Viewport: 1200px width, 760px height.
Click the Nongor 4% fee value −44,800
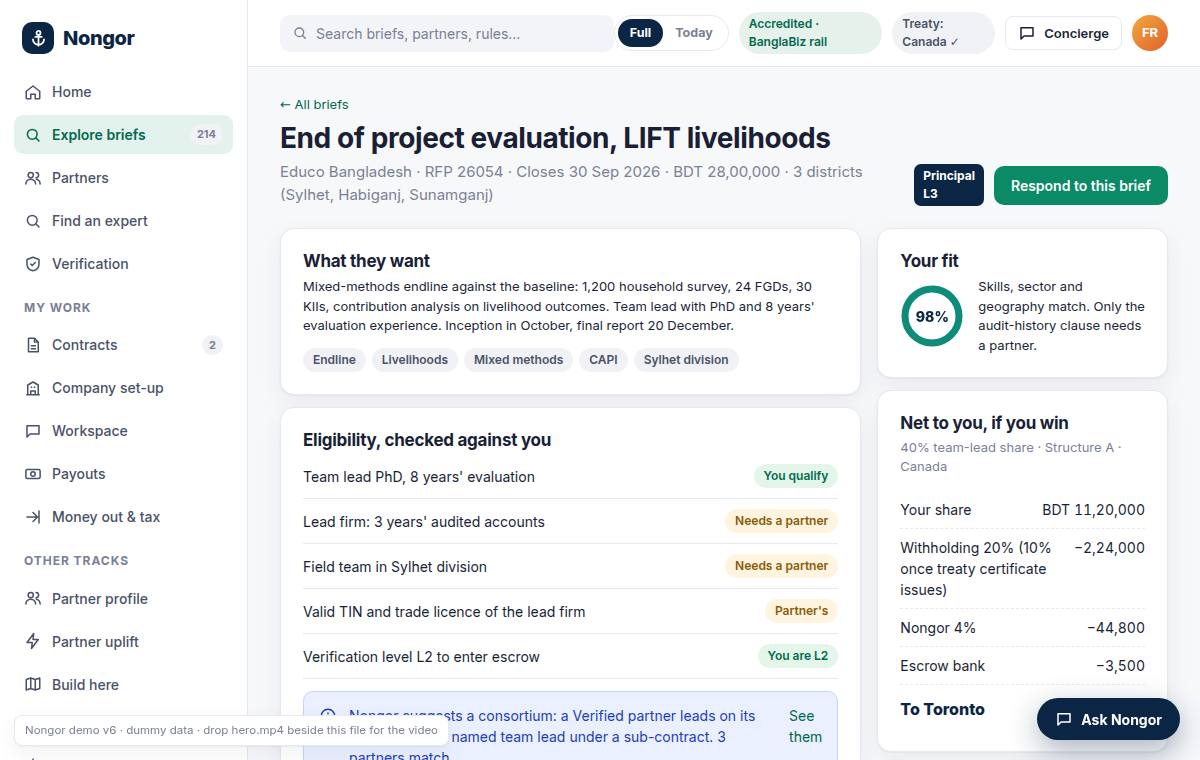(x=1116, y=628)
